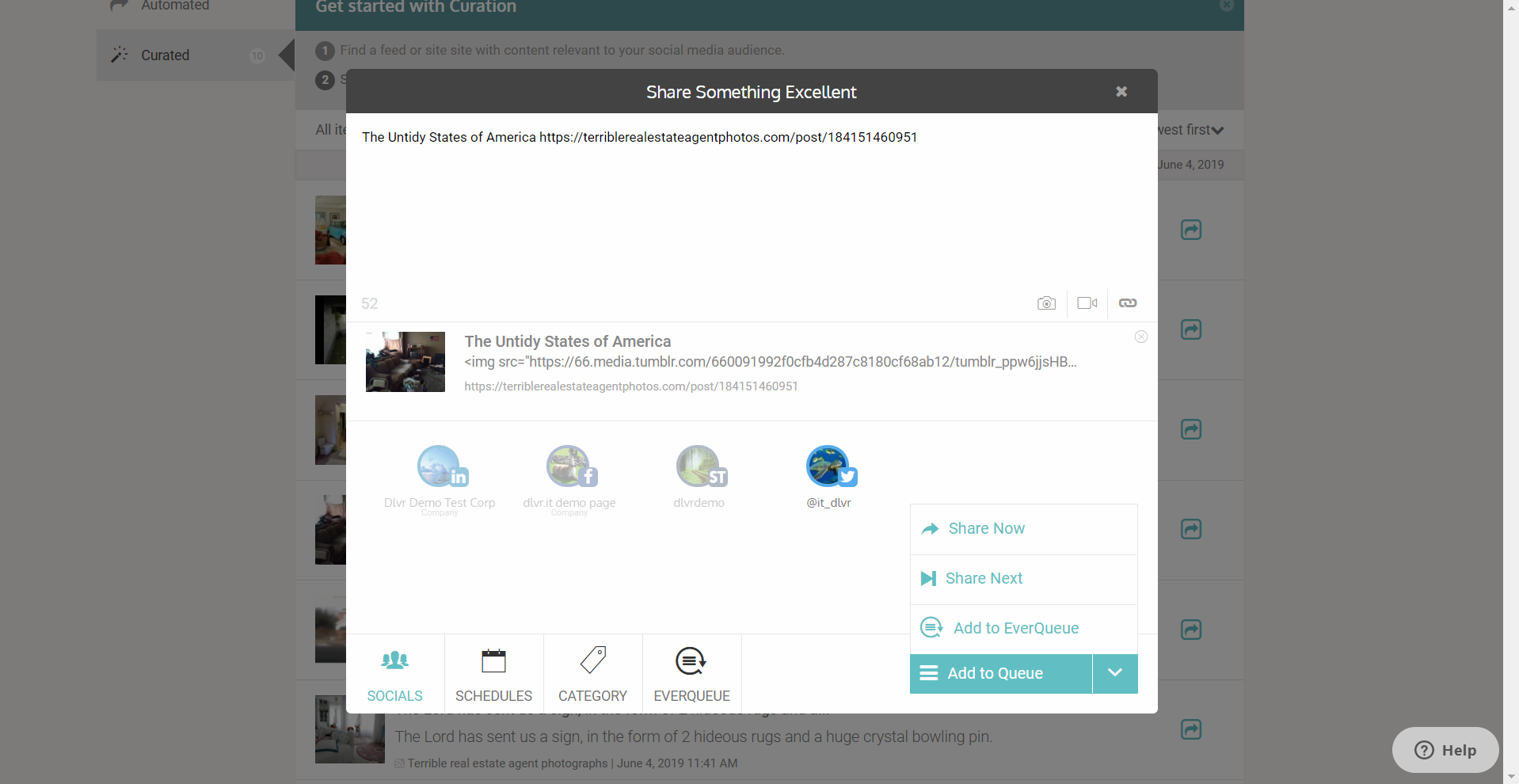Click the June 4, 2019 date header
The width and height of the screenshot is (1519, 784).
pos(1190,165)
